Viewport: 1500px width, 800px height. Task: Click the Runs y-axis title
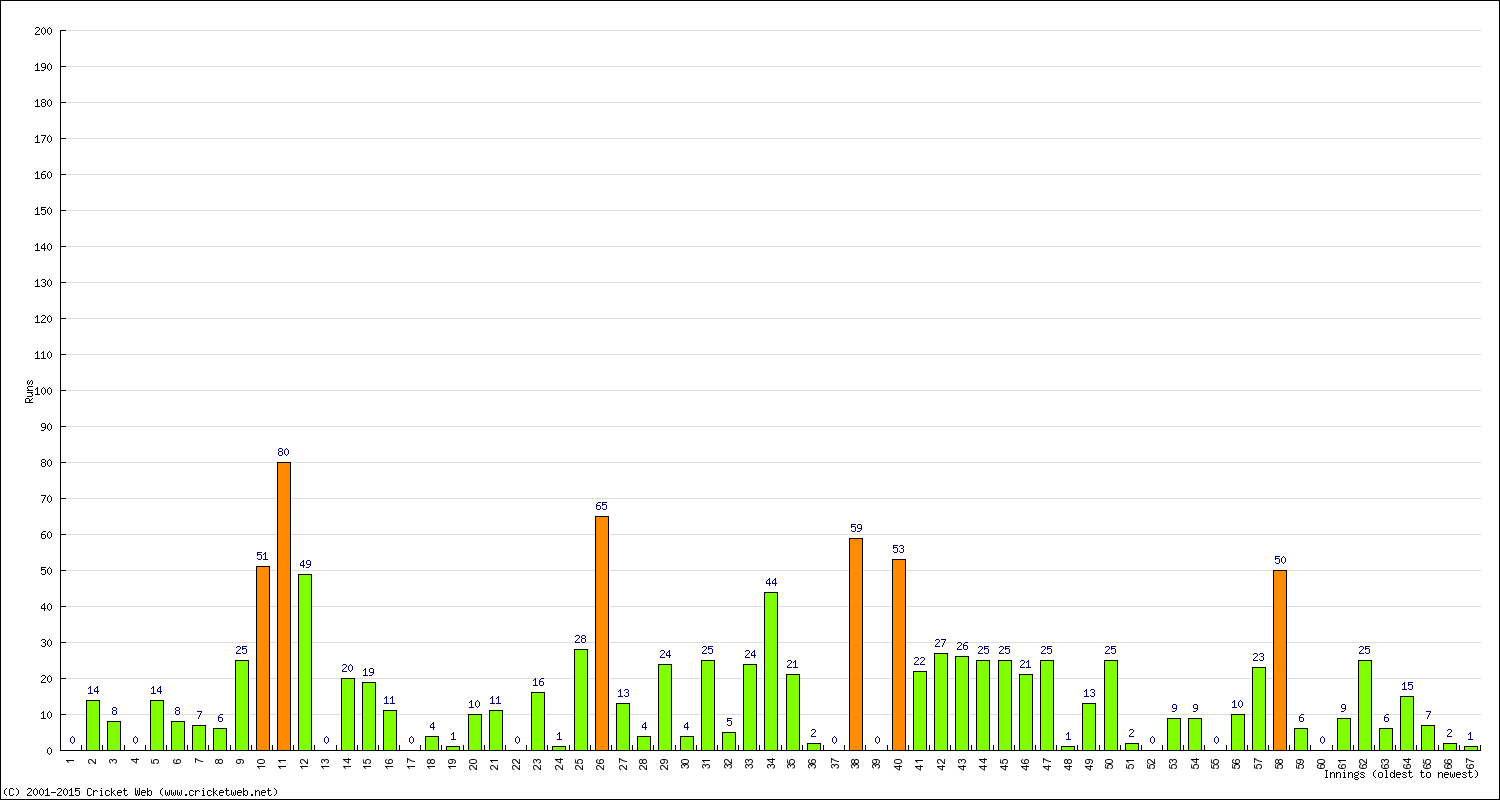[x=29, y=391]
